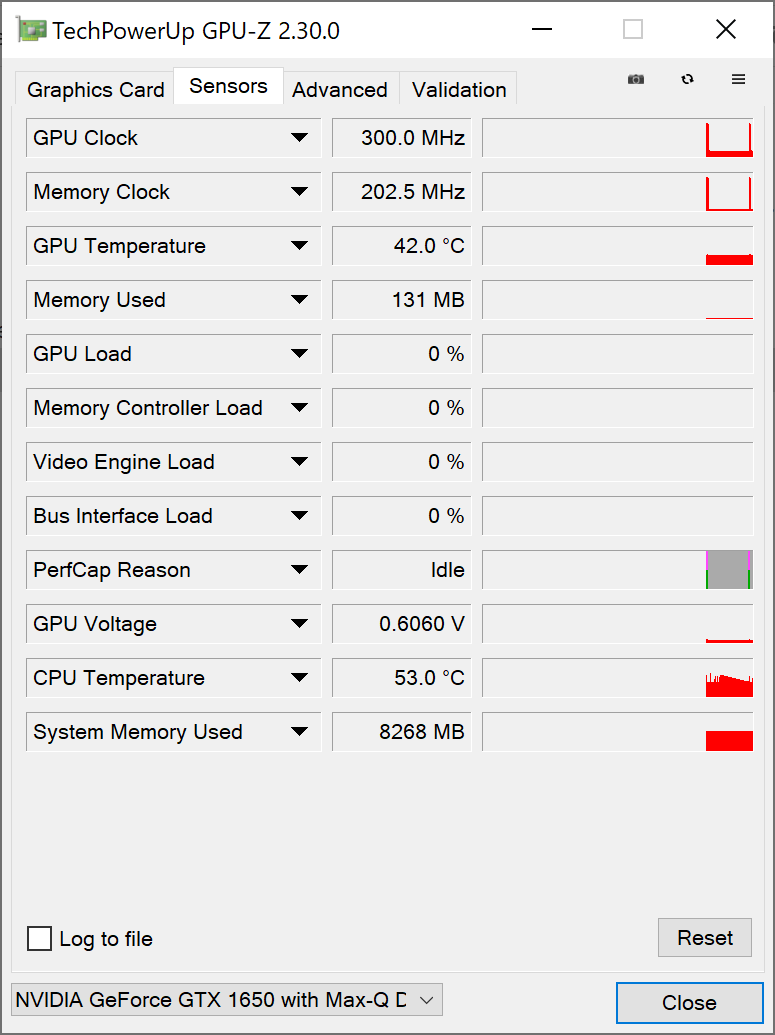The width and height of the screenshot is (775, 1035).
Task: Click the System Memory Used graph
Action: point(617,732)
